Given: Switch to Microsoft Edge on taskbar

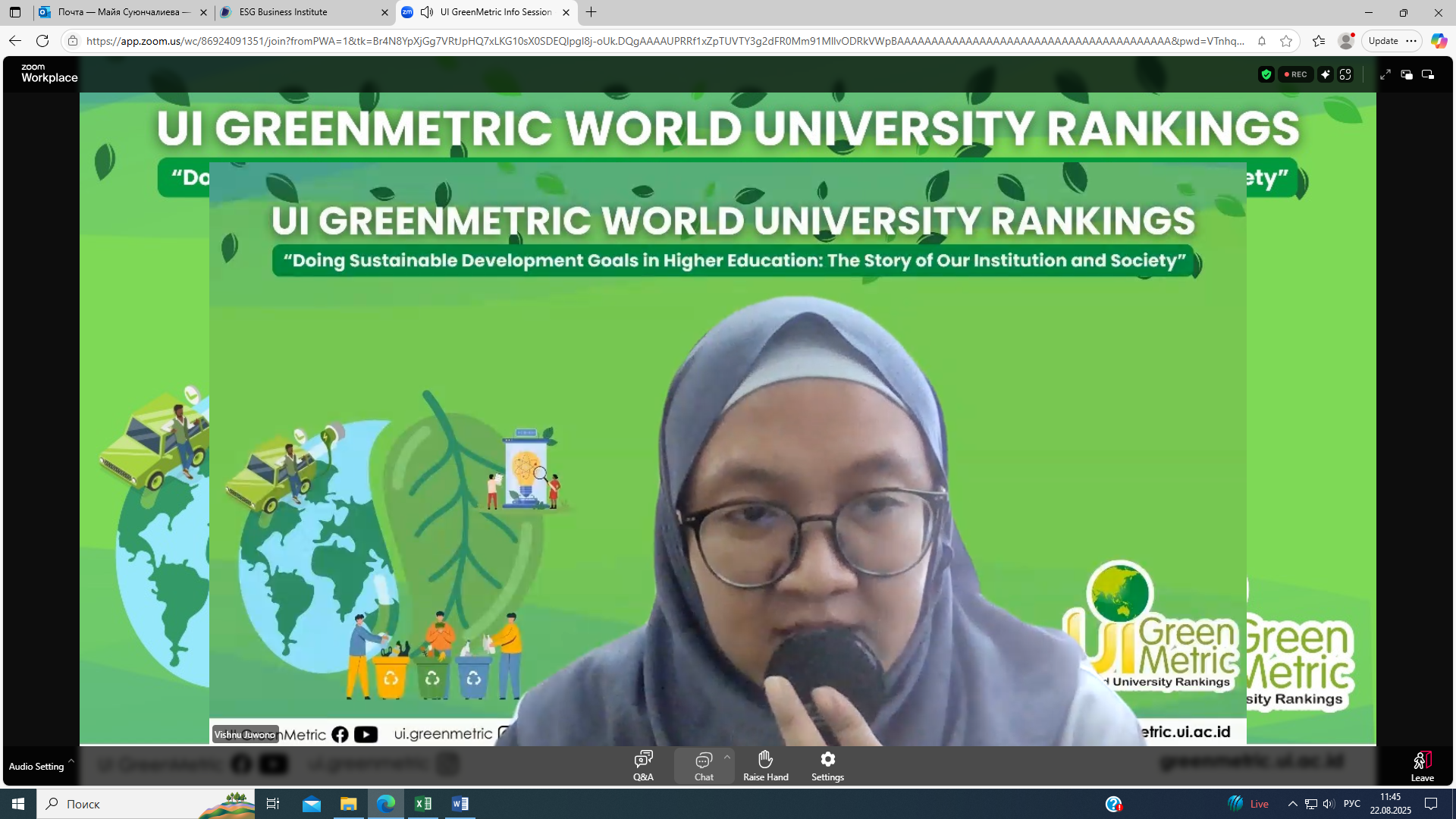Looking at the screenshot, I should tap(386, 804).
